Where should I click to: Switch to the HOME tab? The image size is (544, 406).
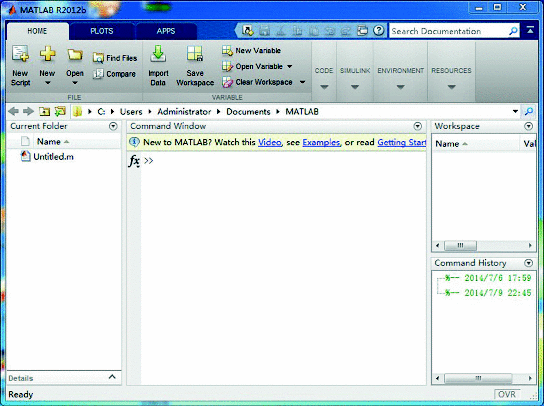pyautogui.click(x=37, y=31)
